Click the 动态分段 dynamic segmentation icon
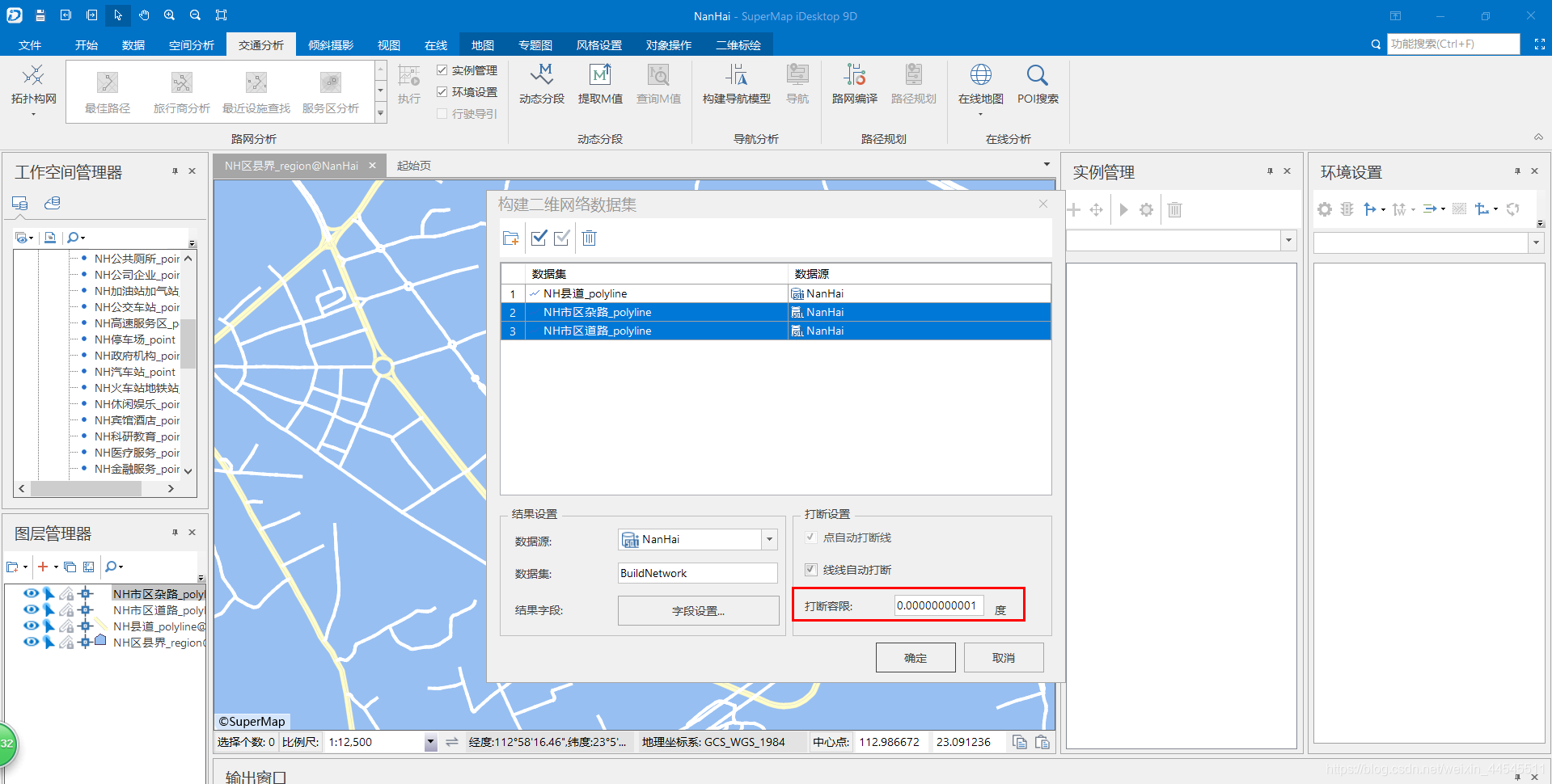This screenshot has width=1552, height=784. click(x=541, y=76)
